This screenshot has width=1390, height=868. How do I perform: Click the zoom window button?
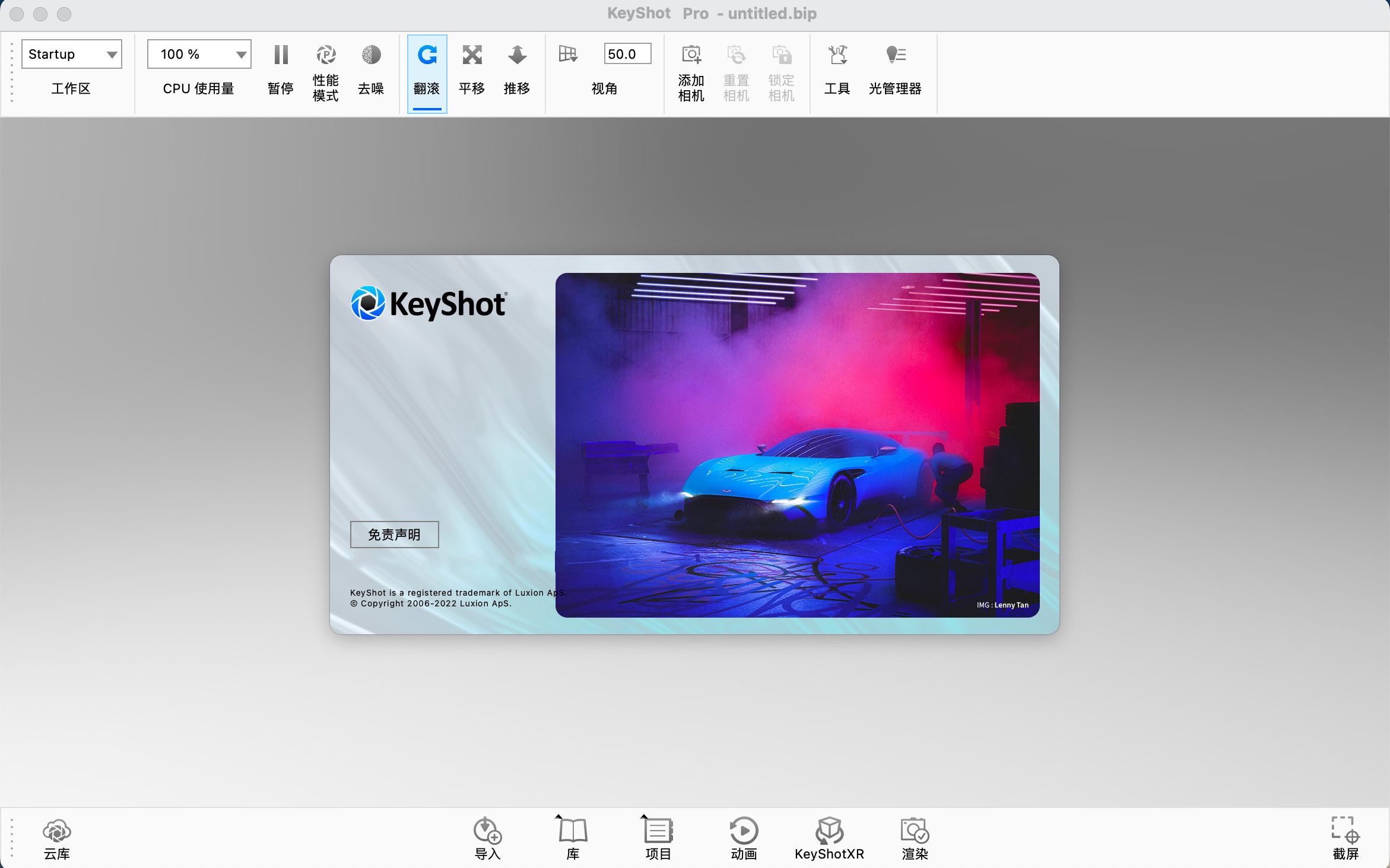pyautogui.click(x=64, y=14)
